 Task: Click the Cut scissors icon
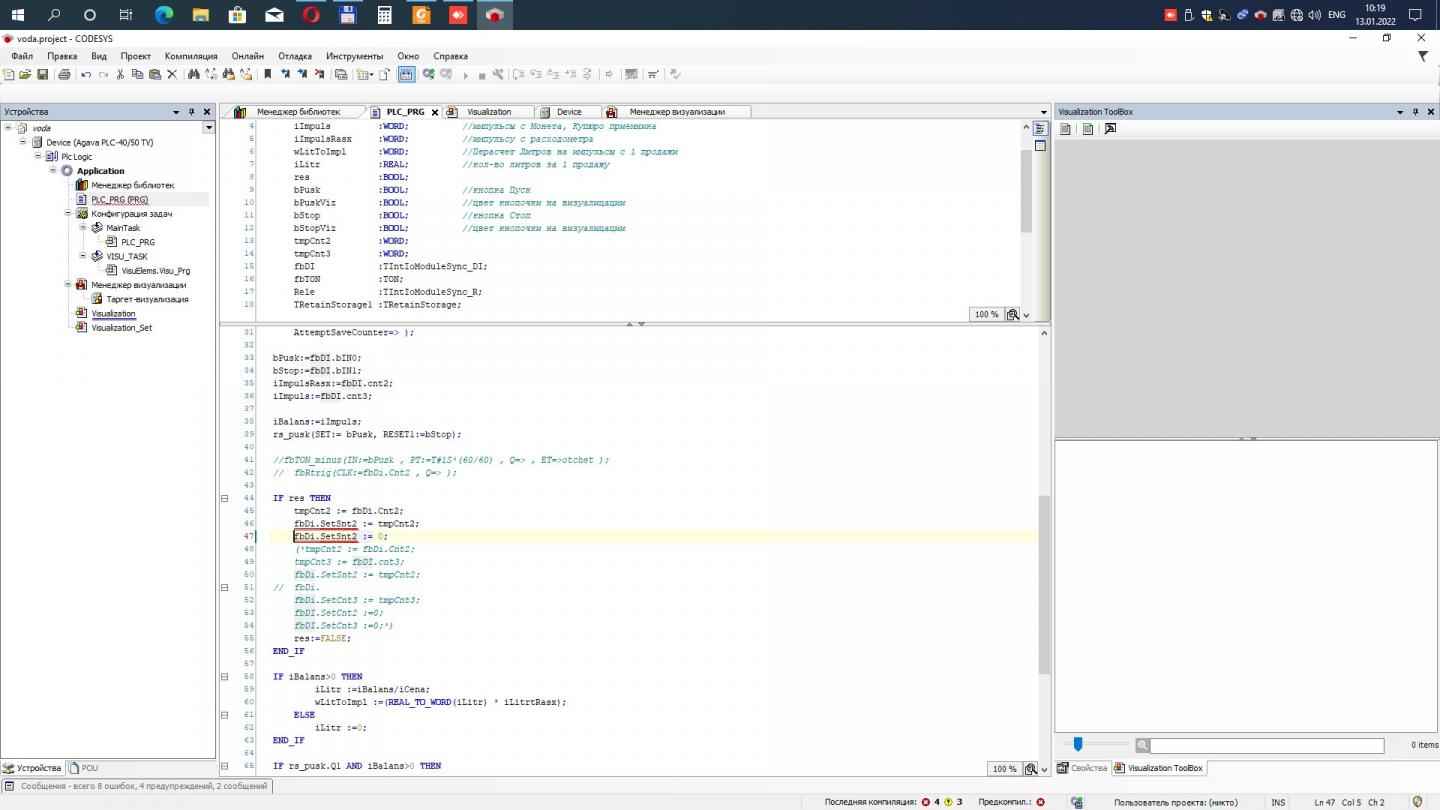point(121,74)
